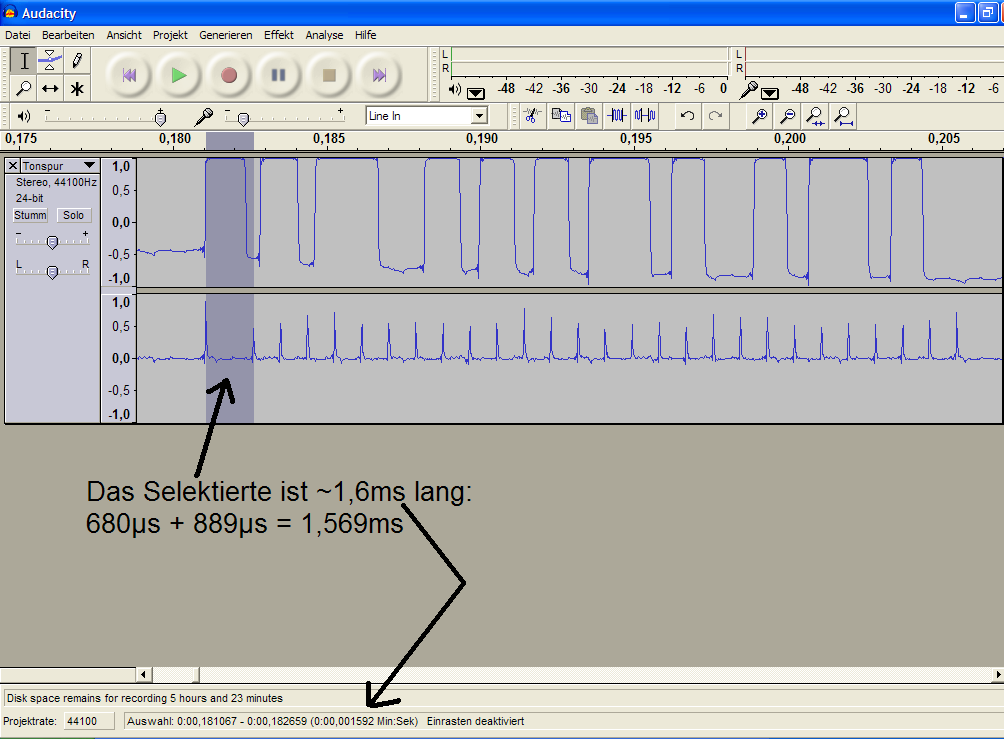Open the Analyse menu
1004x739 pixels.
point(324,35)
